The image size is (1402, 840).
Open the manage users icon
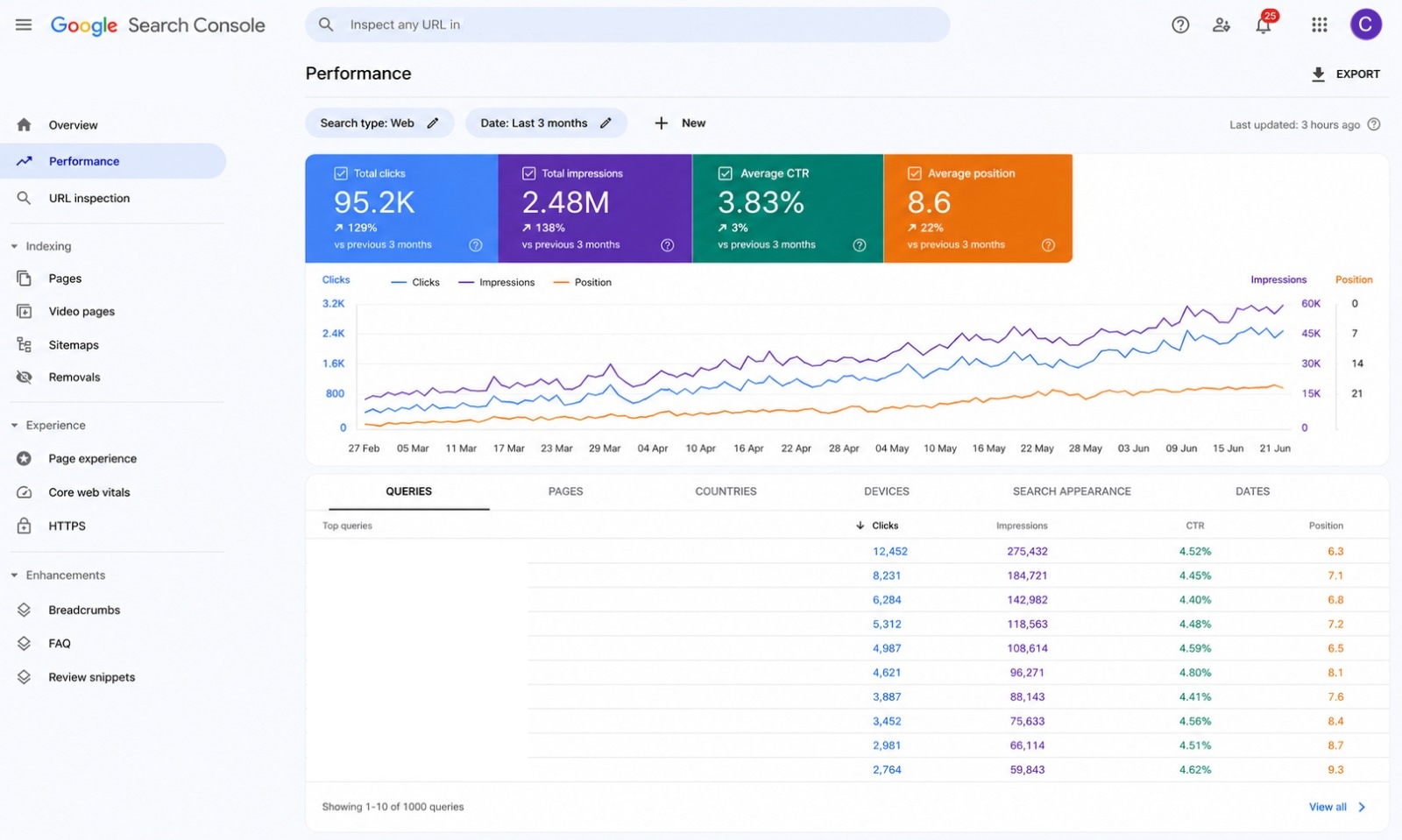pos(1221,25)
